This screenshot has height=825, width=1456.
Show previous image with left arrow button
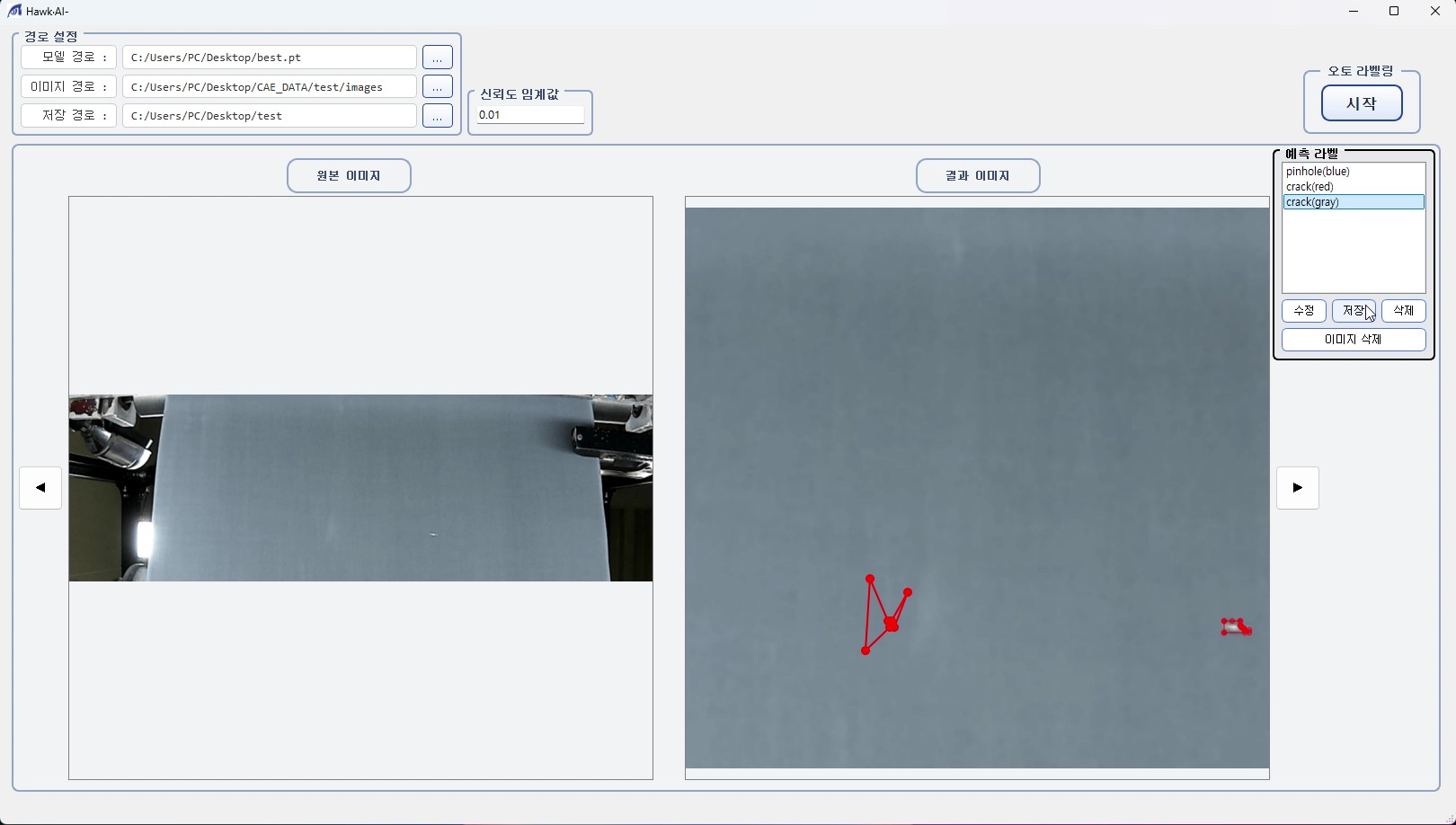(x=40, y=488)
